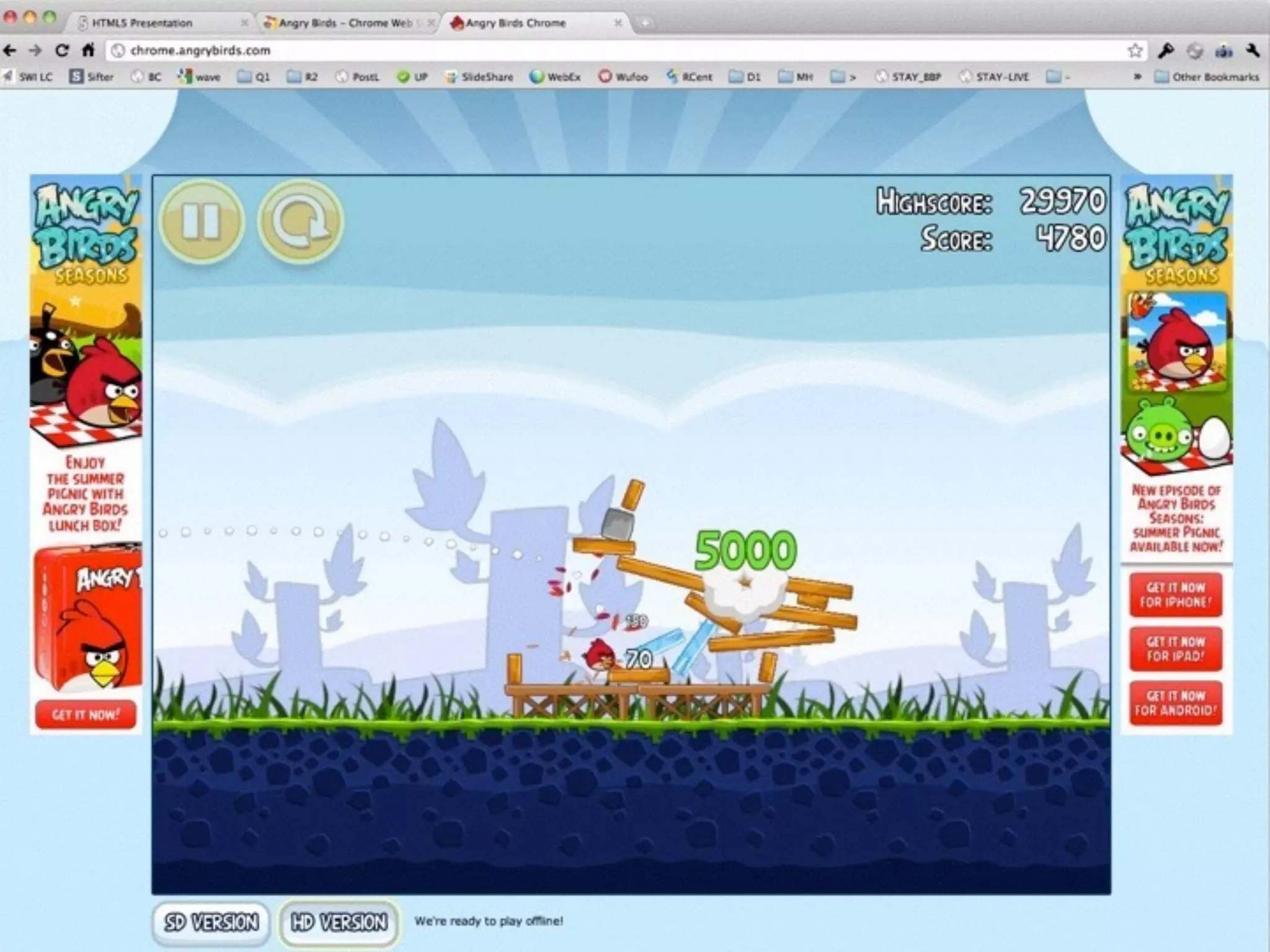Screen dimensions: 1270x952
Task: Switch to HD Version
Action: [339, 922]
